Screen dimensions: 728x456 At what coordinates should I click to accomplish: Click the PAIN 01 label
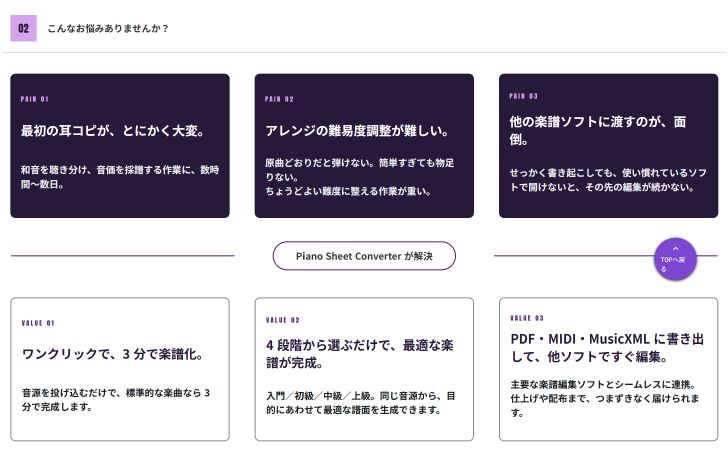[34, 99]
